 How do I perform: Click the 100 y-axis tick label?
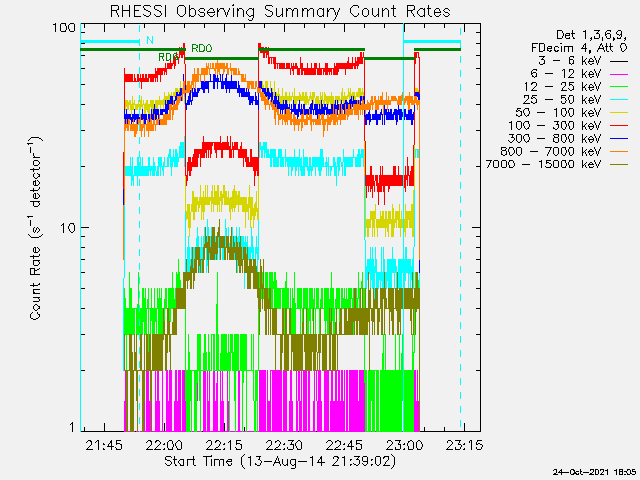pyautogui.click(x=64, y=28)
